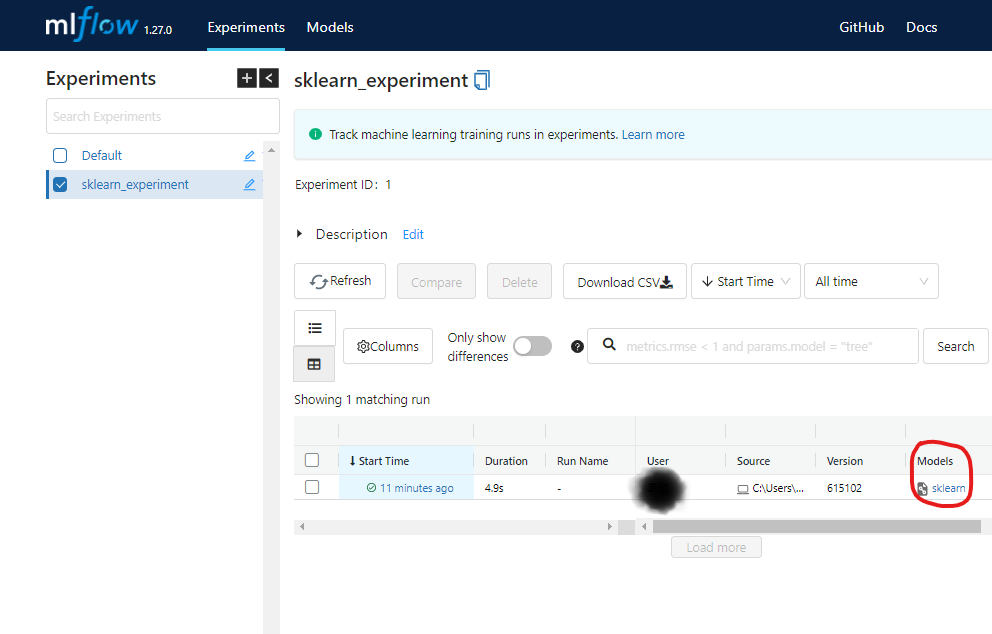Click the 4.9s duration cell
992x634 pixels.
point(494,488)
